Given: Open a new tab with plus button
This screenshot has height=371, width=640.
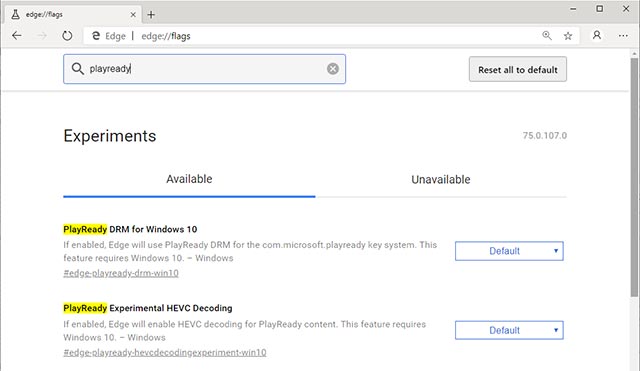Looking at the screenshot, I should coord(151,15).
